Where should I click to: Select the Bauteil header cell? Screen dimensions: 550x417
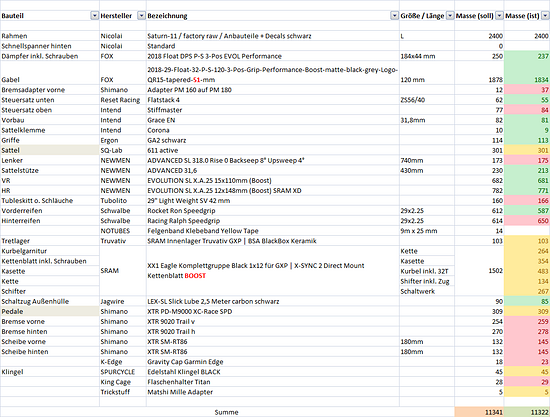[50, 16]
